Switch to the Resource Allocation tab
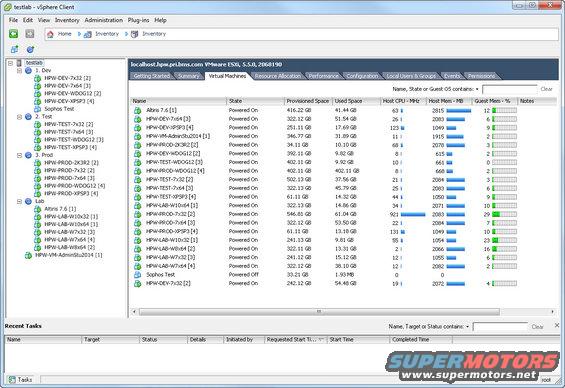The width and height of the screenshot is (565, 388). 277,76
